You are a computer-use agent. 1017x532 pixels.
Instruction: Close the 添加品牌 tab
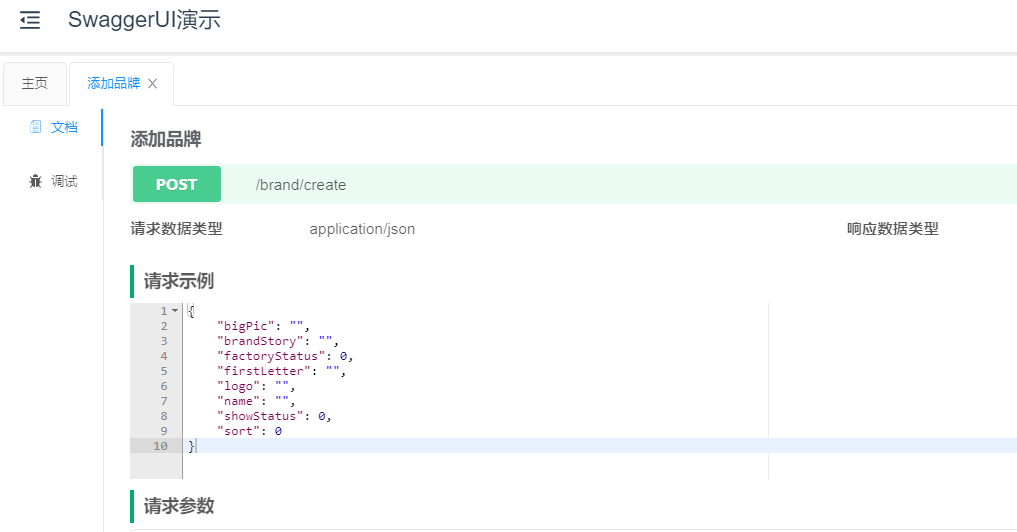pos(152,84)
